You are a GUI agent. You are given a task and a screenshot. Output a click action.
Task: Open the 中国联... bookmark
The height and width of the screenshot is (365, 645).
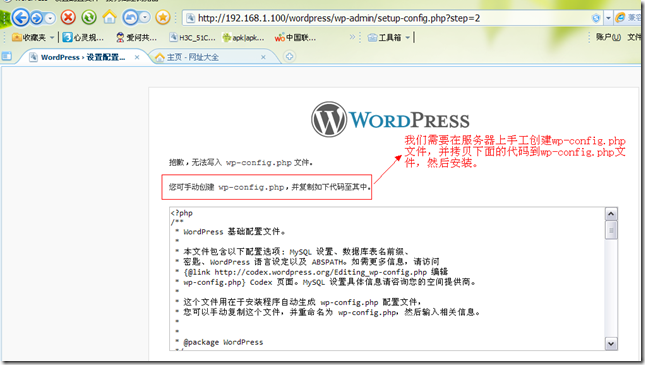pos(295,37)
